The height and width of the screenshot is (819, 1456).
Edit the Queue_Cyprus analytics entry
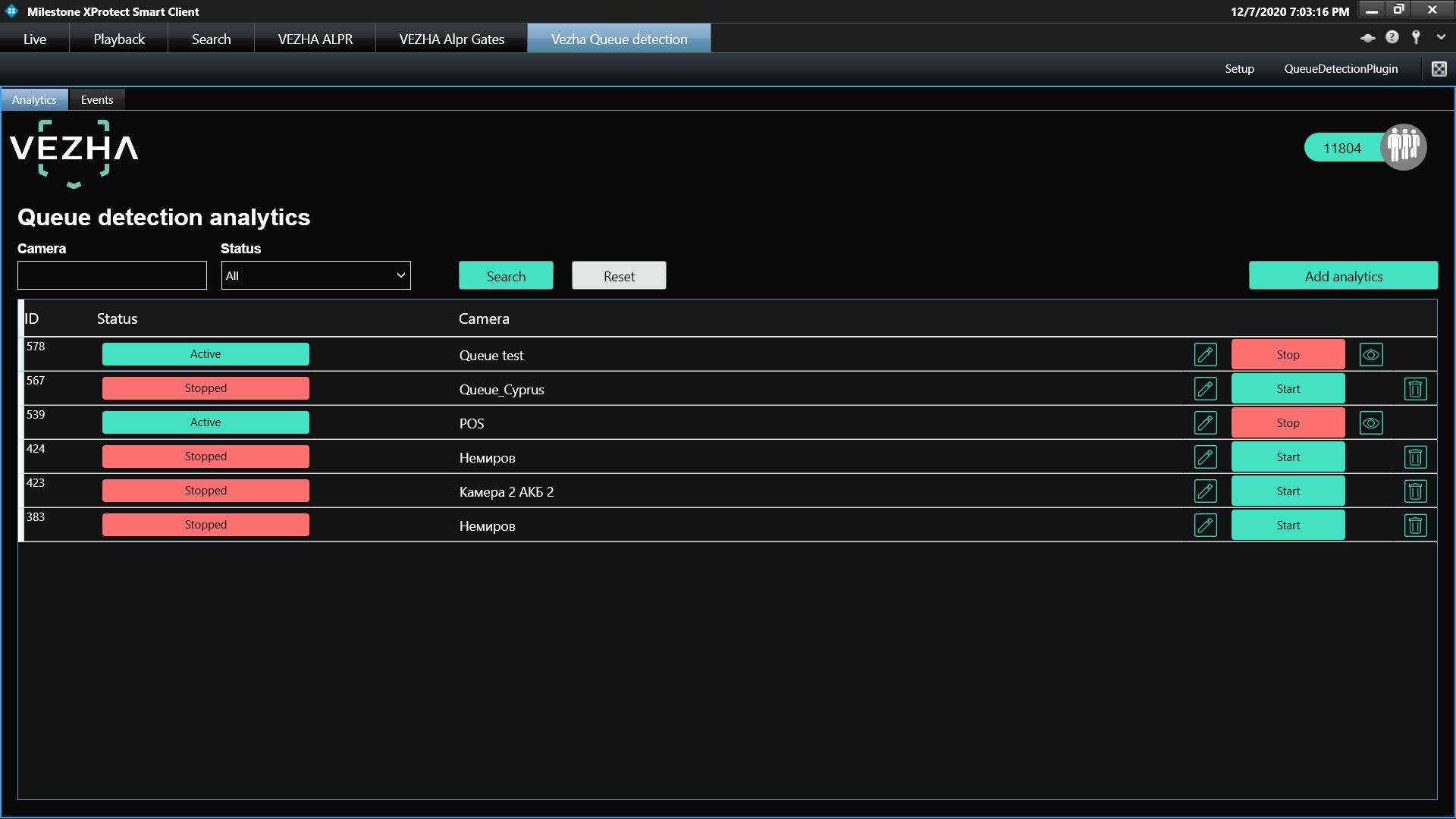(1206, 389)
